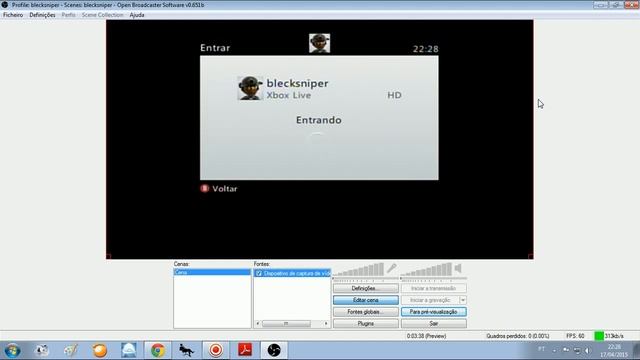Click the Fontes horizontal scrollbar thumb
Screen dimensions: 640x360
point(286,324)
